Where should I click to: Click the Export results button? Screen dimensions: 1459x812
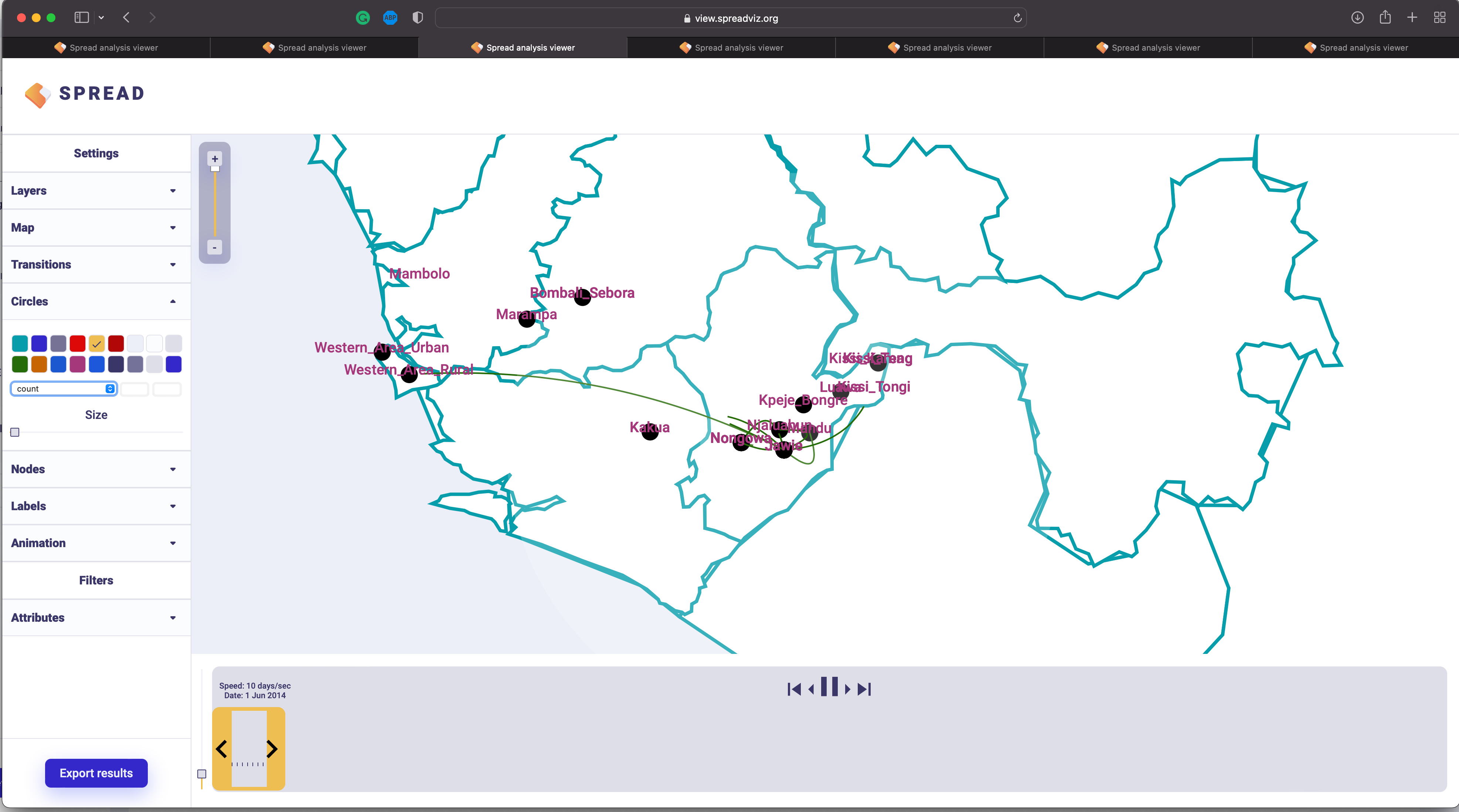pyautogui.click(x=96, y=773)
